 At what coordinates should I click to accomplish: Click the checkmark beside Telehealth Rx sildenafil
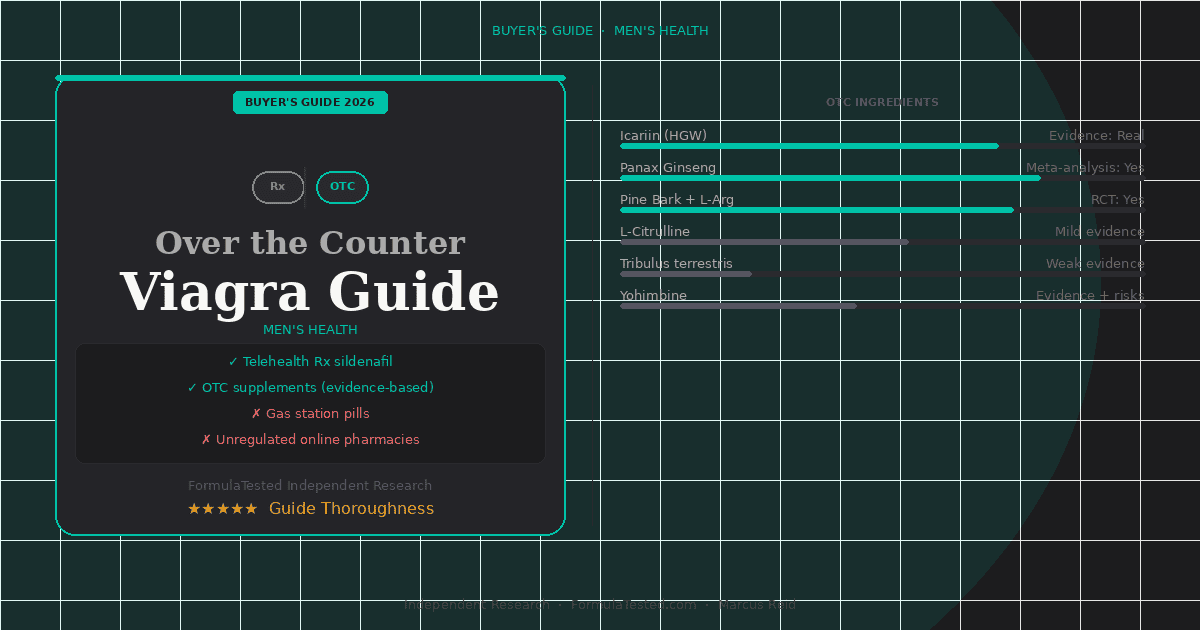(233, 362)
